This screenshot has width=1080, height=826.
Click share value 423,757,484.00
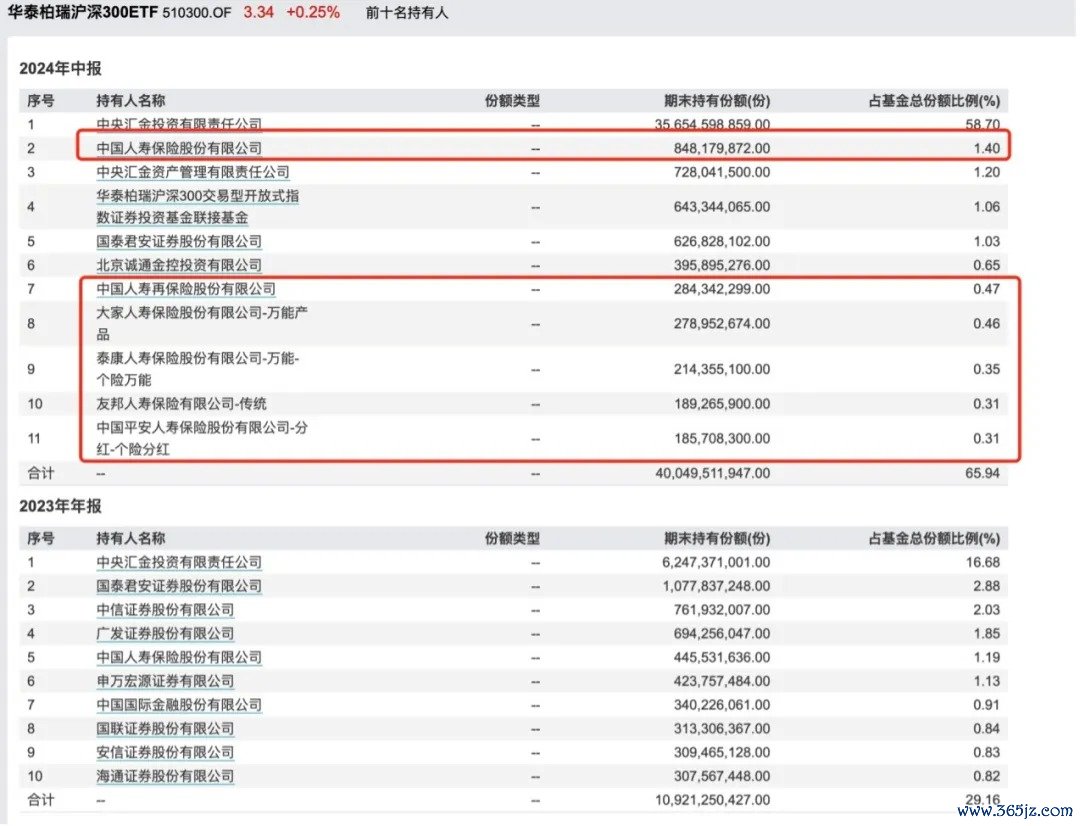(x=722, y=681)
